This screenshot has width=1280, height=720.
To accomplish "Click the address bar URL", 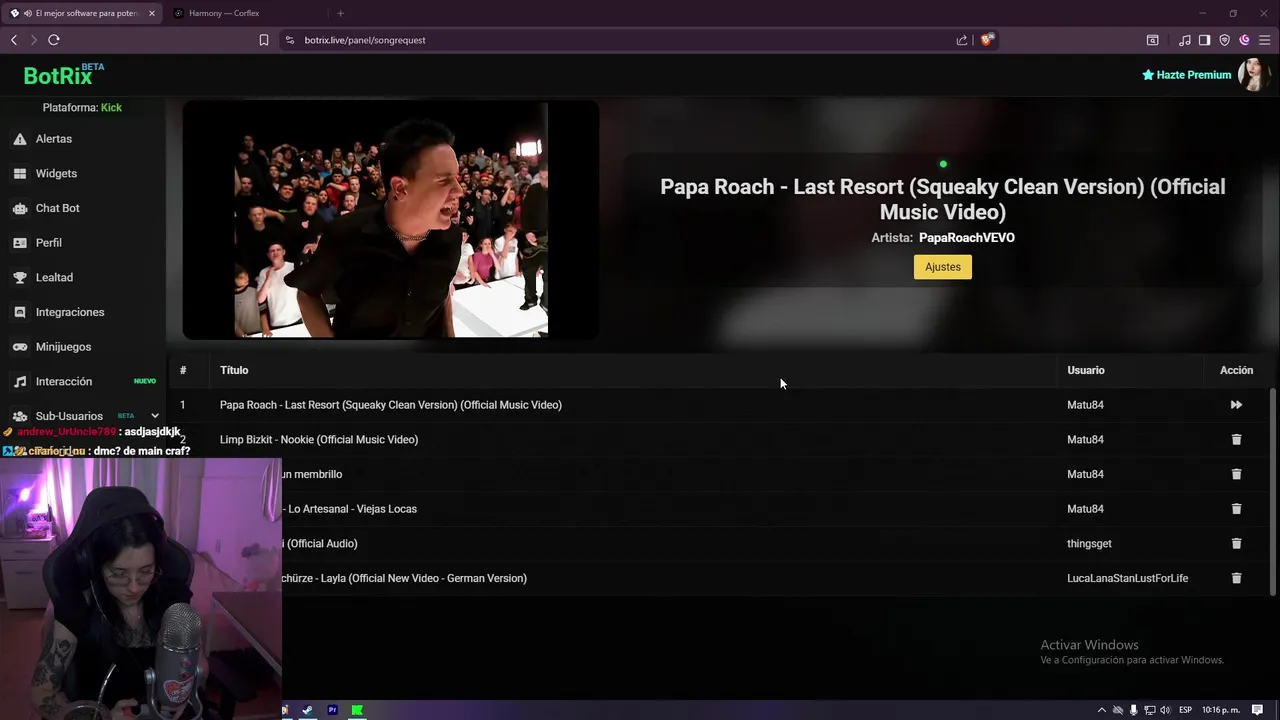I will pyautogui.click(x=365, y=40).
